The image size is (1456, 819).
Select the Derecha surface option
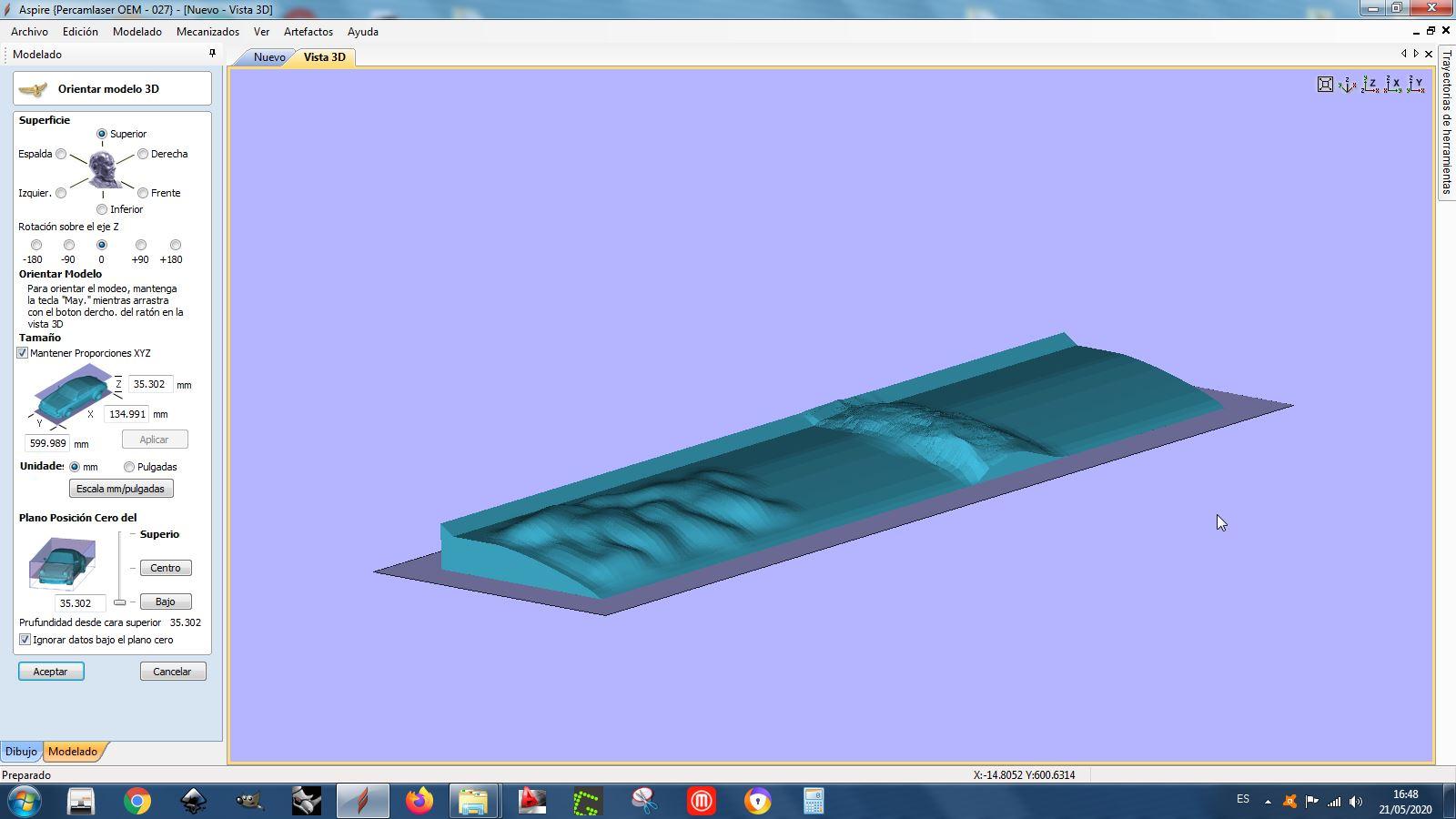[x=143, y=154]
